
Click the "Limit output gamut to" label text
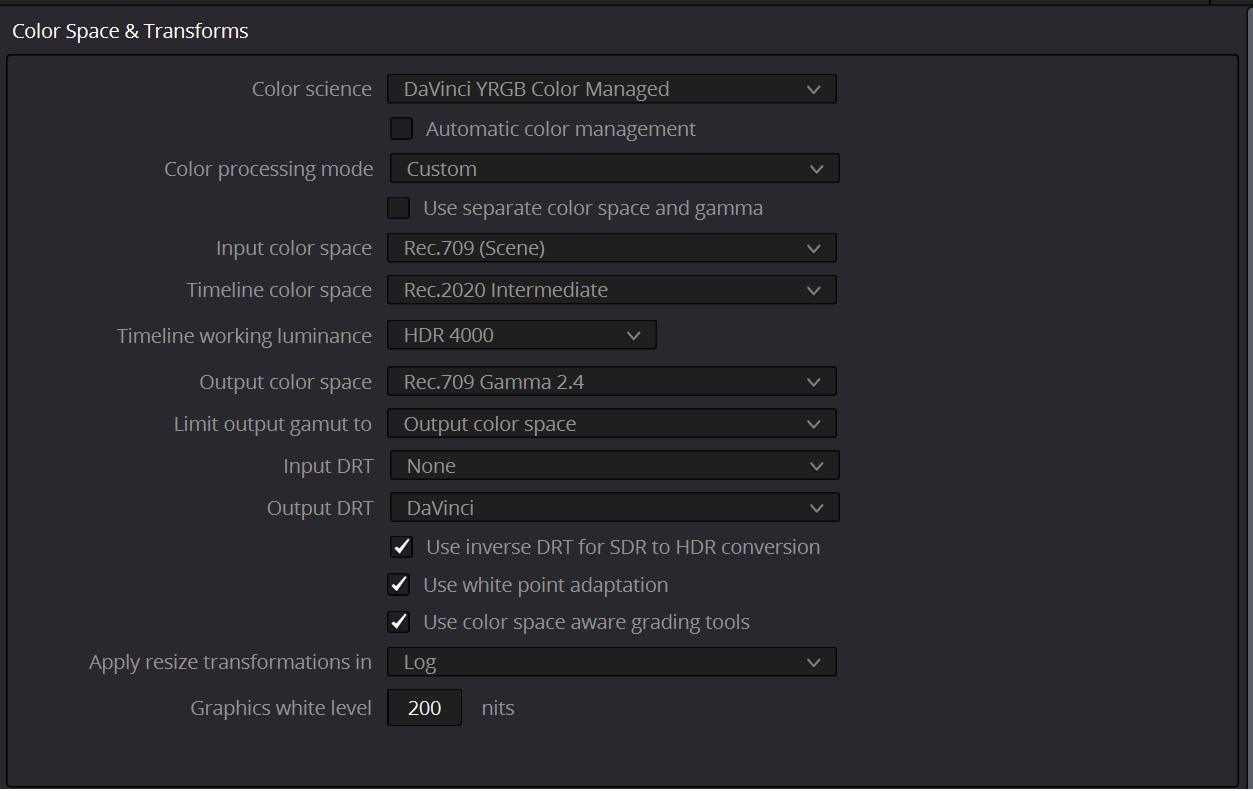point(273,424)
